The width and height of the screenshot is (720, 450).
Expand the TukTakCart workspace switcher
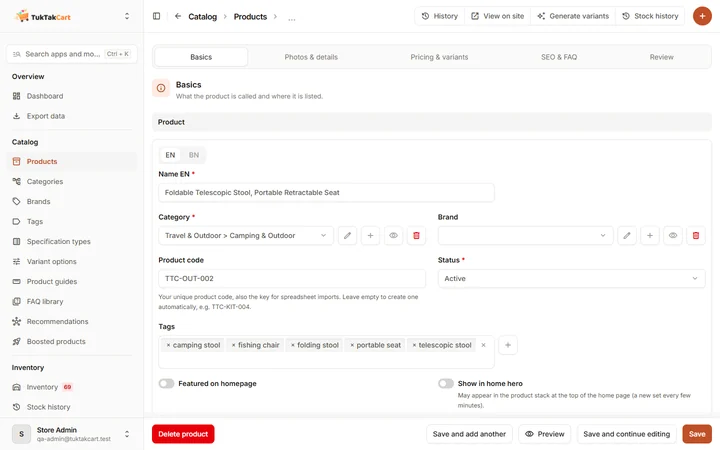[127, 17]
